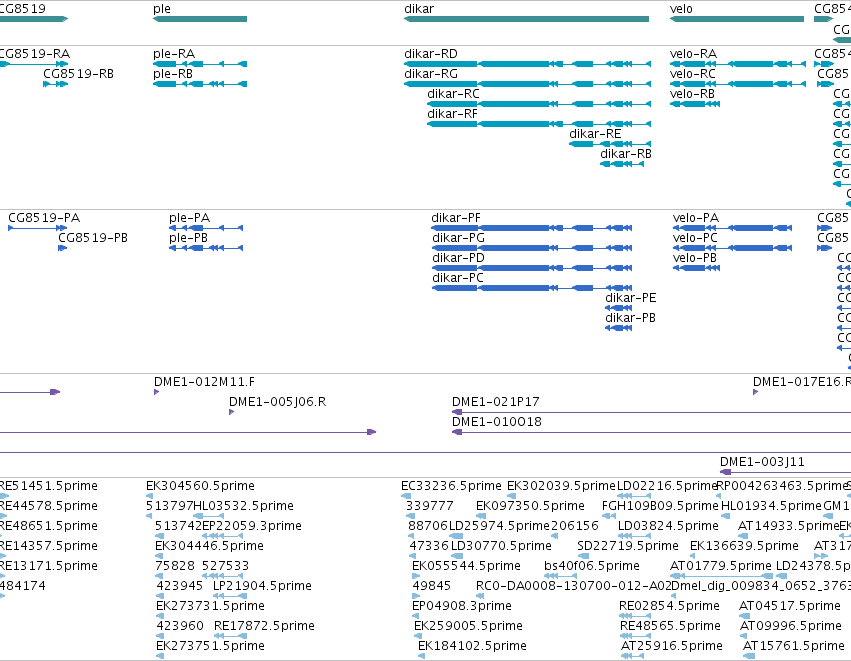Select the EC33236.5prime EST label
This screenshot has width=851, height=661.
(451, 486)
